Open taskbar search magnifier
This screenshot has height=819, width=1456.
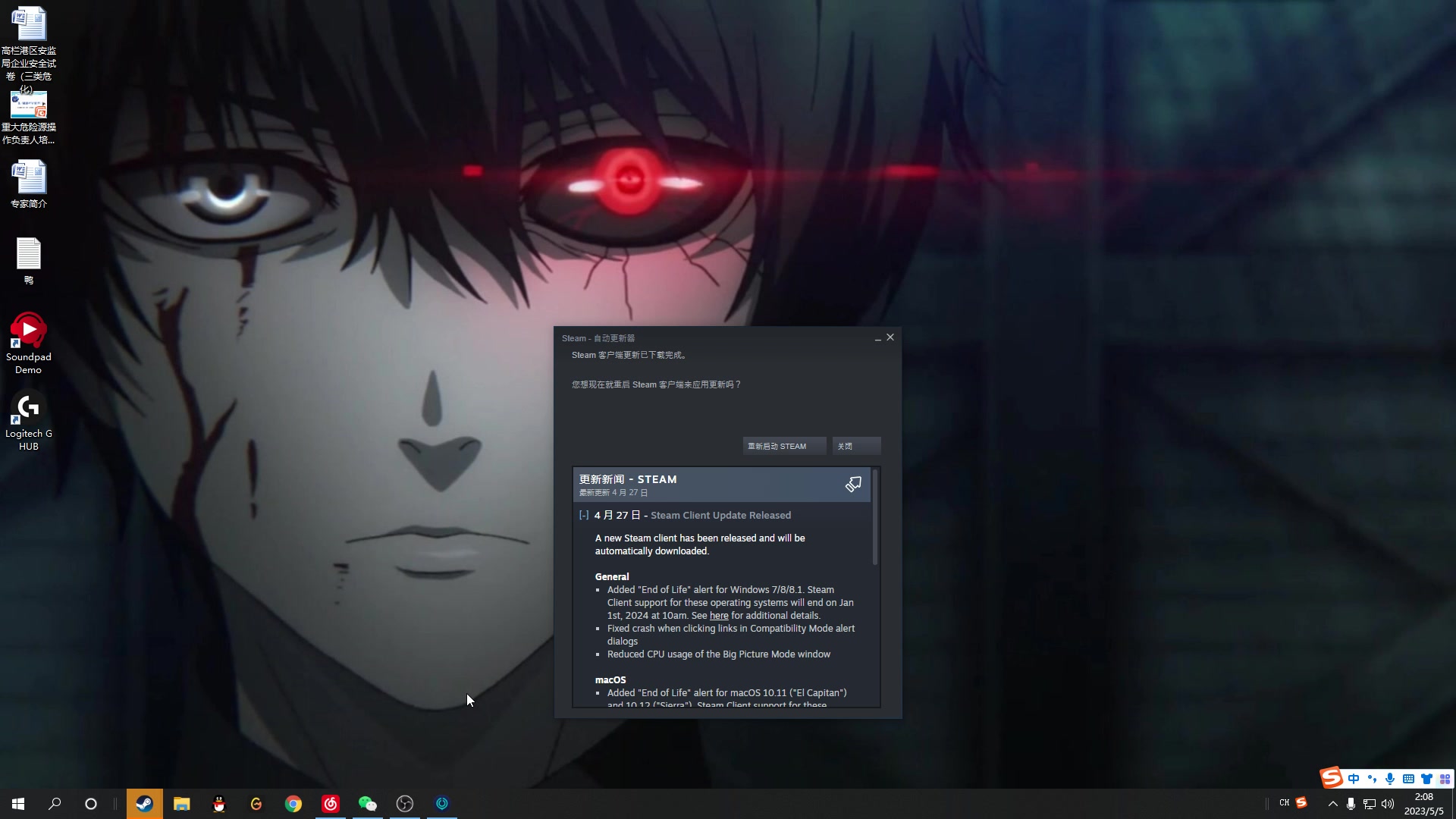[x=55, y=804]
